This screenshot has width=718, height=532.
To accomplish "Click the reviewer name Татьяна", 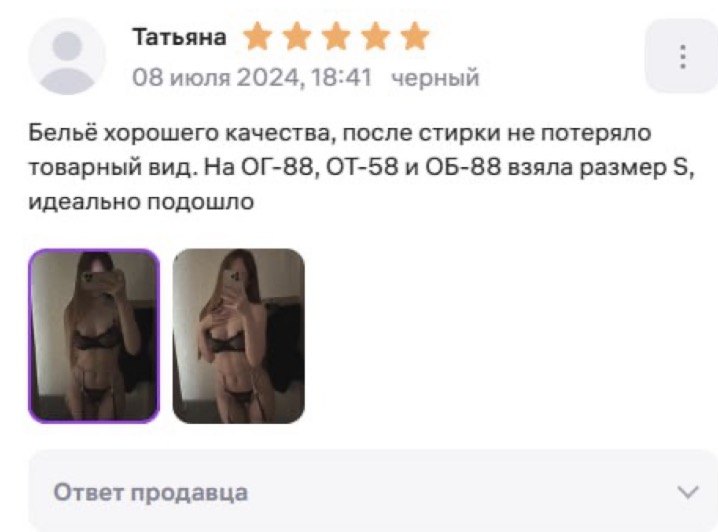I will [180, 37].
